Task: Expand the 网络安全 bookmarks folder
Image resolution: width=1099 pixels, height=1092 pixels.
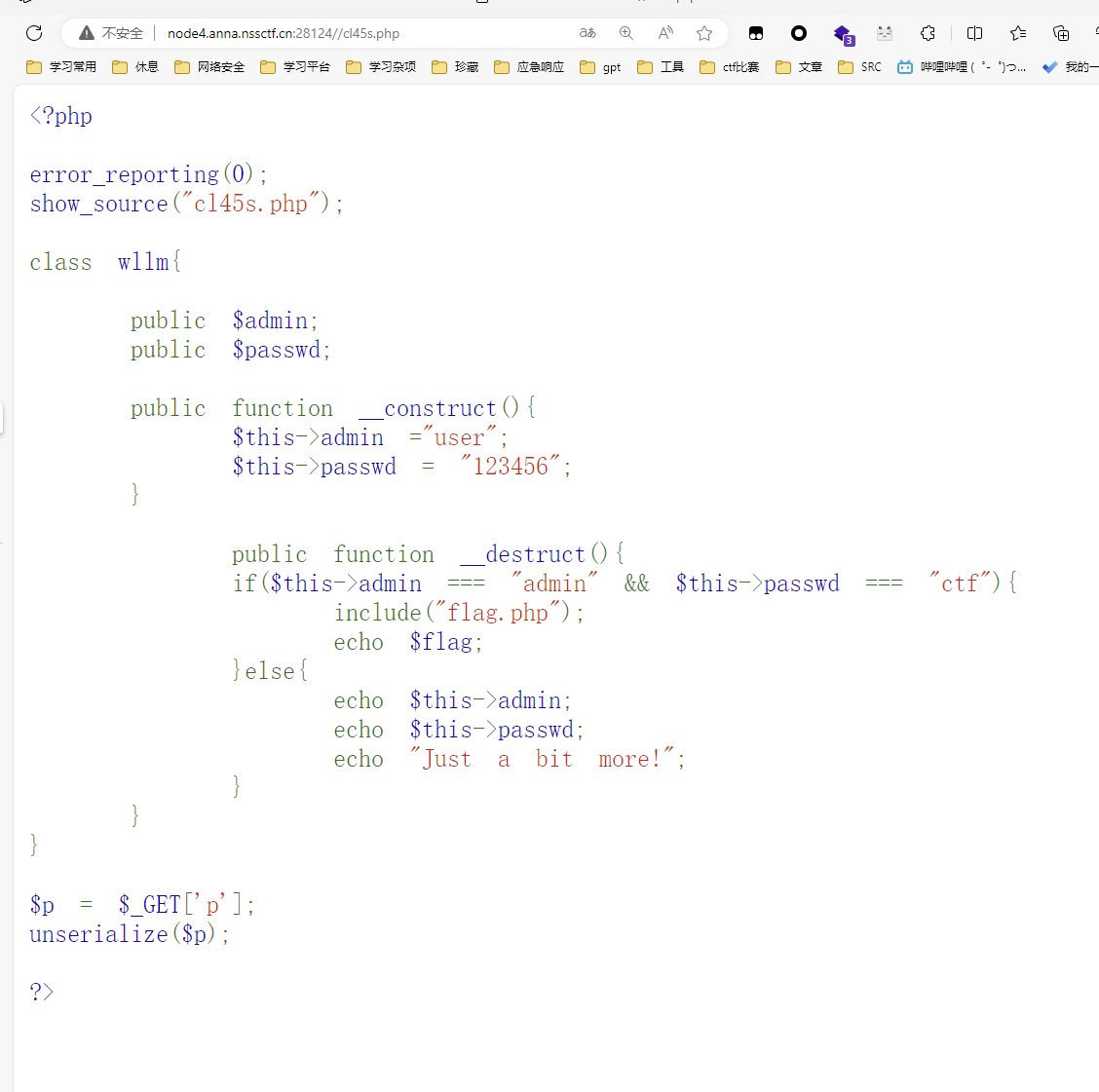Action: [x=209, y=67]
